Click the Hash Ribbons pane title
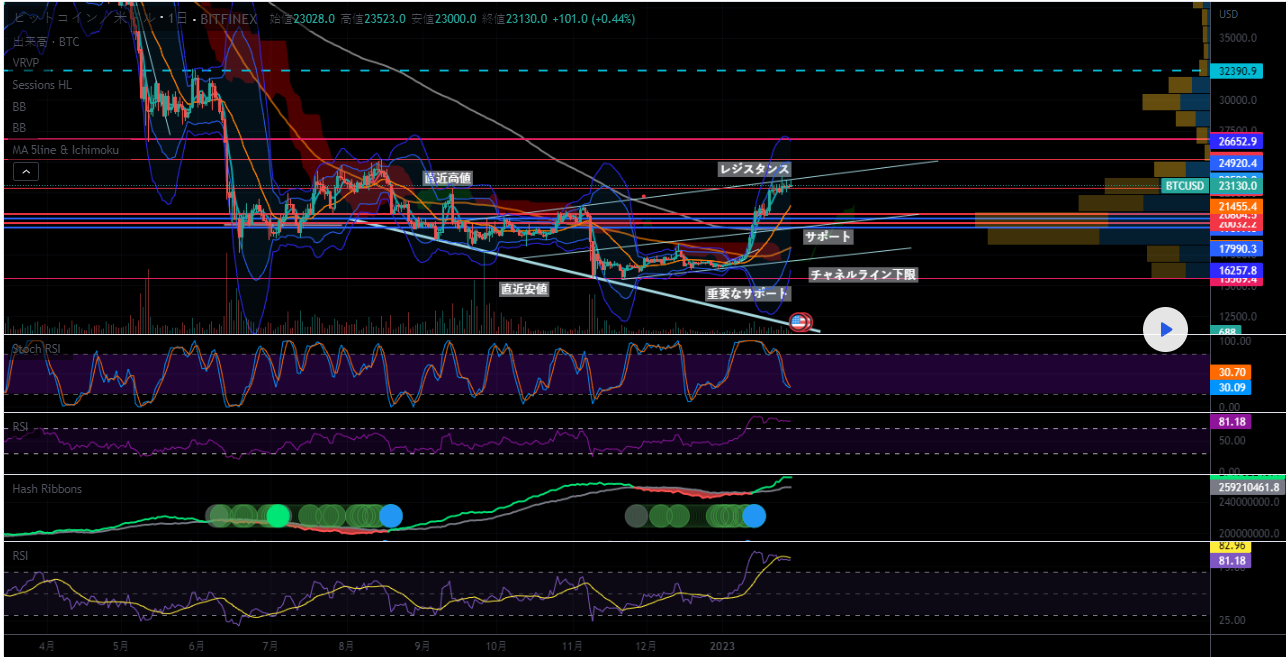The image size is (1286, 657). click(x=47, y=489)
